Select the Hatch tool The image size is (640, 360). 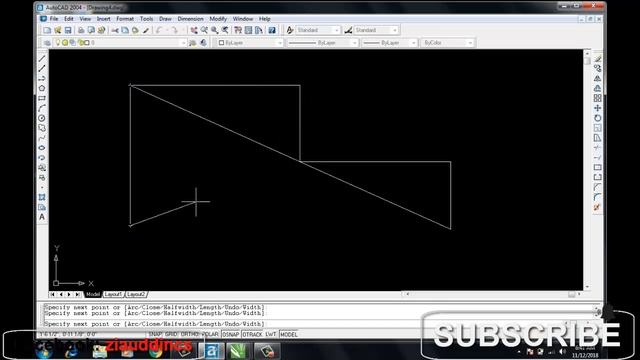tap(42, 198)
